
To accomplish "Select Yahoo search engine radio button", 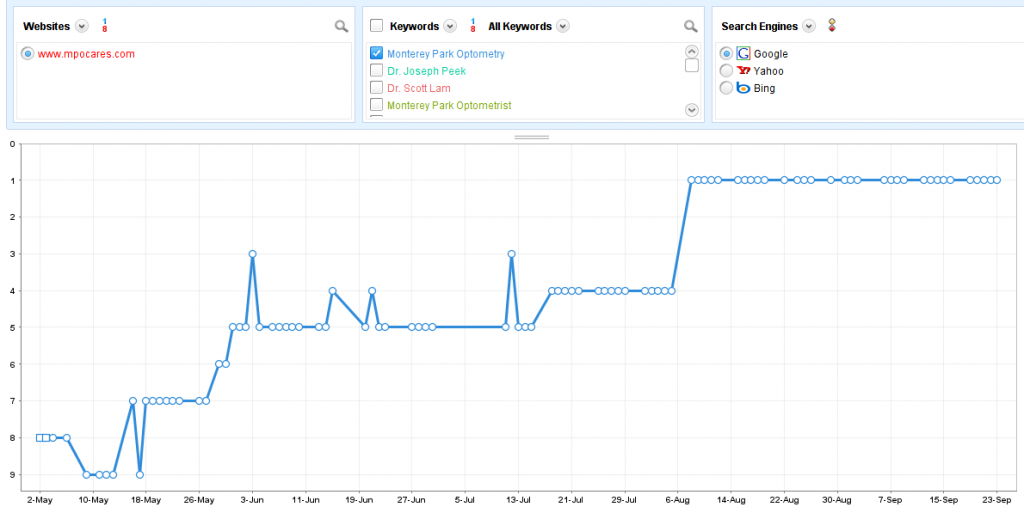I will click(x=726, y=71).
